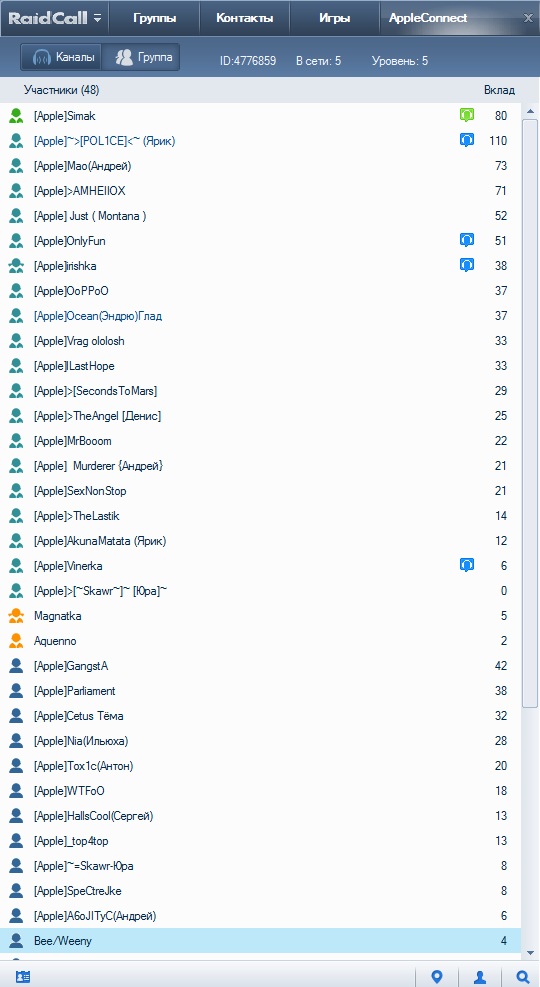Click the group ID:4776859 text
Viewport: 540px width, 987px height.
[x=247, y=61]
